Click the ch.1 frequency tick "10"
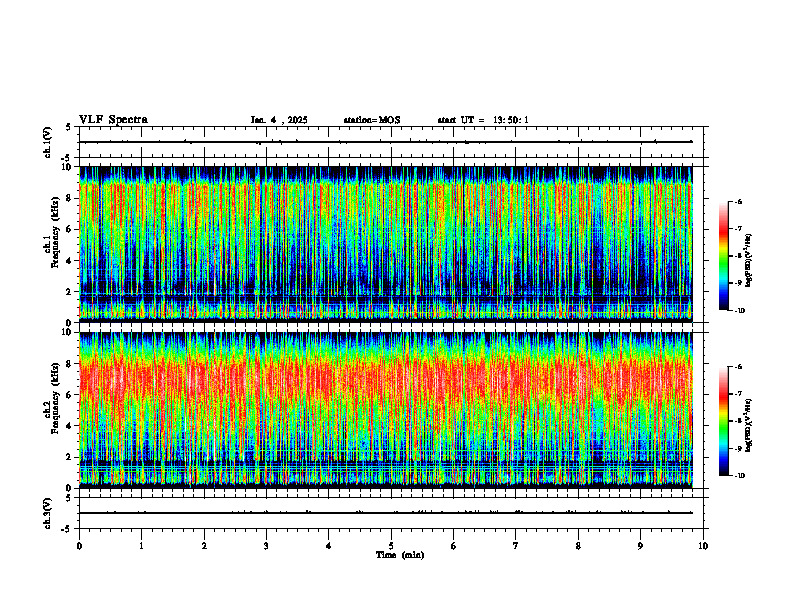The image size is (792, 612). (67, 167)
